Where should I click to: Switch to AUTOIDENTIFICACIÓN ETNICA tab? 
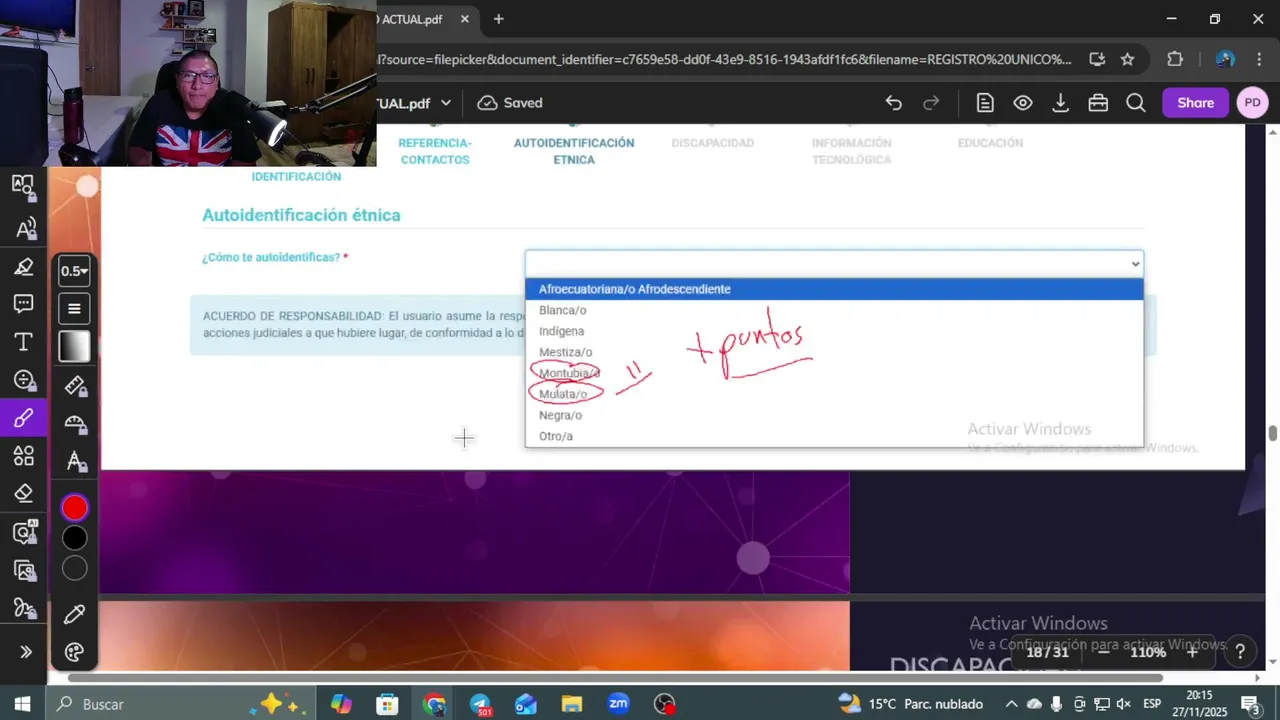pyautogui.click(x=574, y=151)
